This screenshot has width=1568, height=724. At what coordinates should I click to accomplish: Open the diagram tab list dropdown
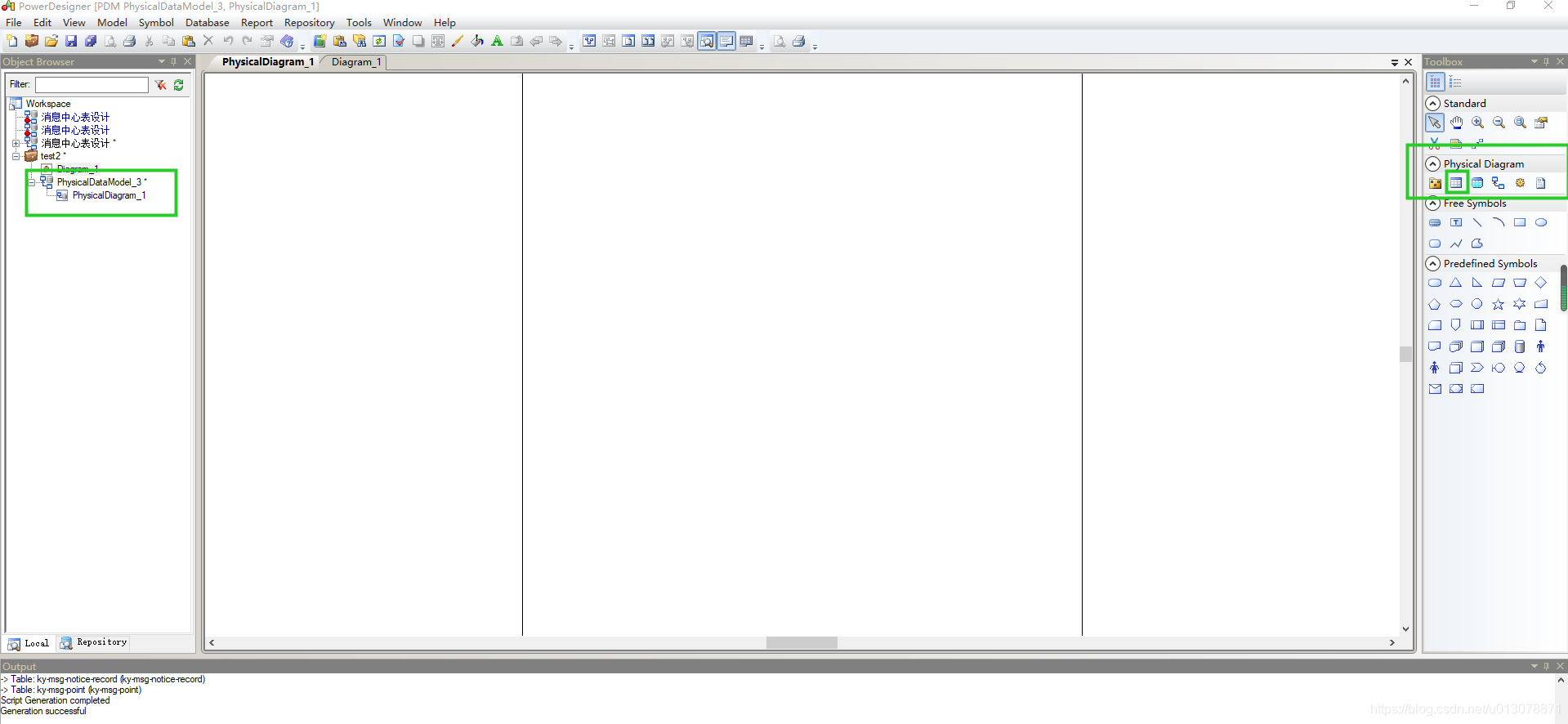pos(1395,62)
